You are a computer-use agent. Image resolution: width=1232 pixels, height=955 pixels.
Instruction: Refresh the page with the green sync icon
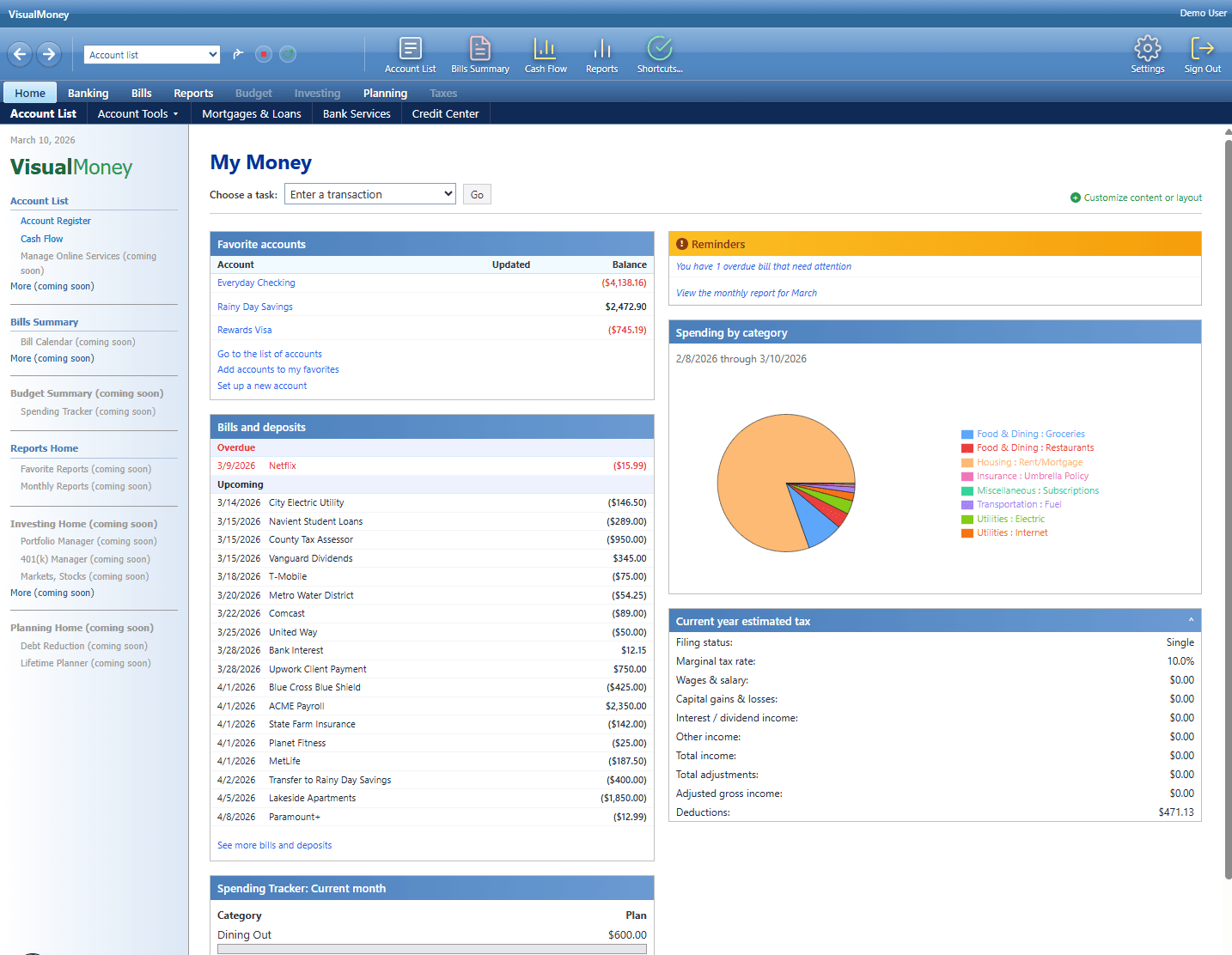click(288, 53)
